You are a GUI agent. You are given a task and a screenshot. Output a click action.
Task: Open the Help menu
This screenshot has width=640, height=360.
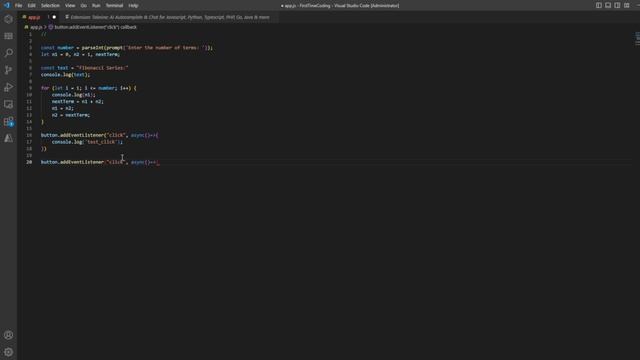pos(133,6)
